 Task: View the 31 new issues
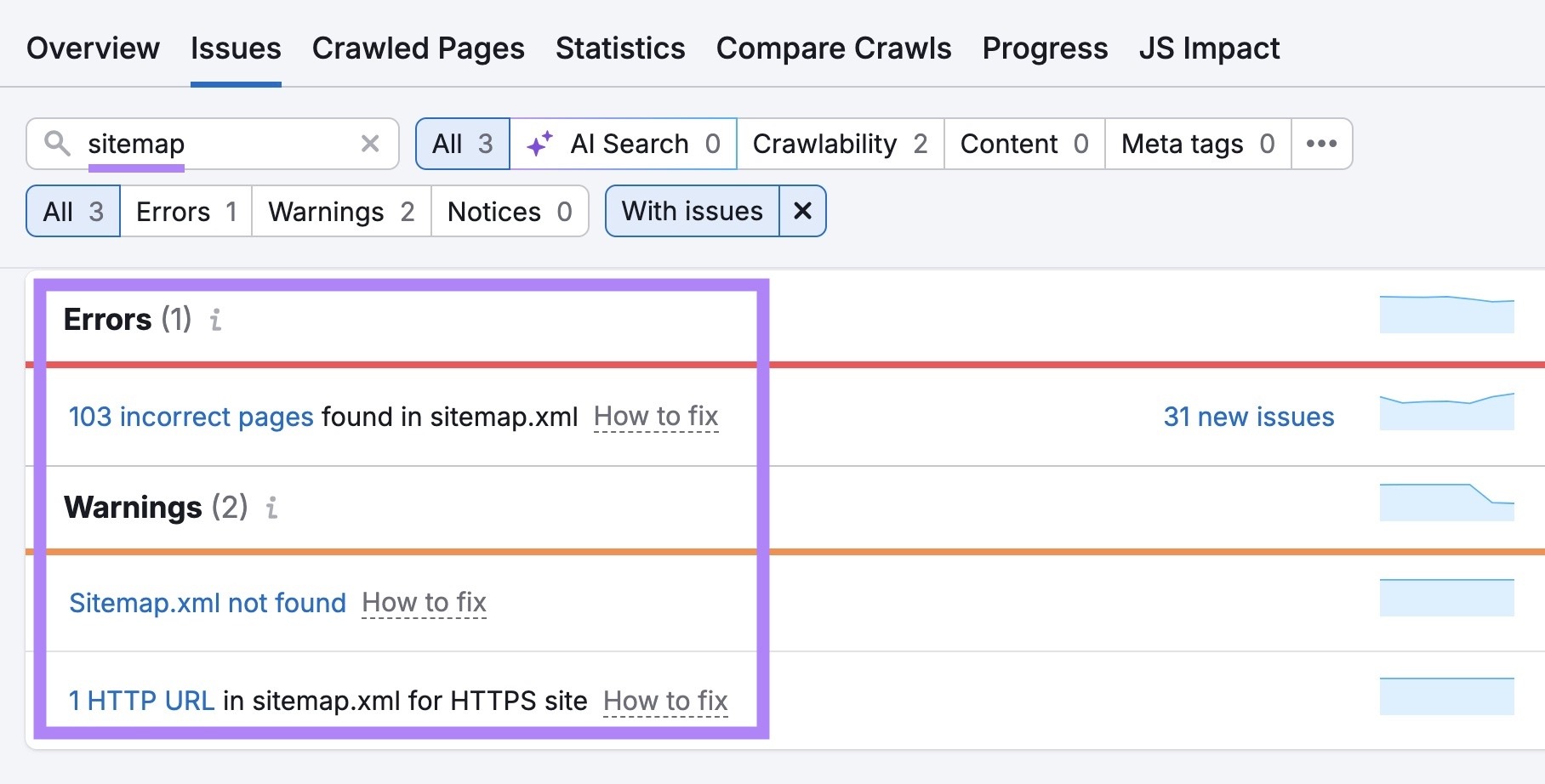[x=1248, y=416]
